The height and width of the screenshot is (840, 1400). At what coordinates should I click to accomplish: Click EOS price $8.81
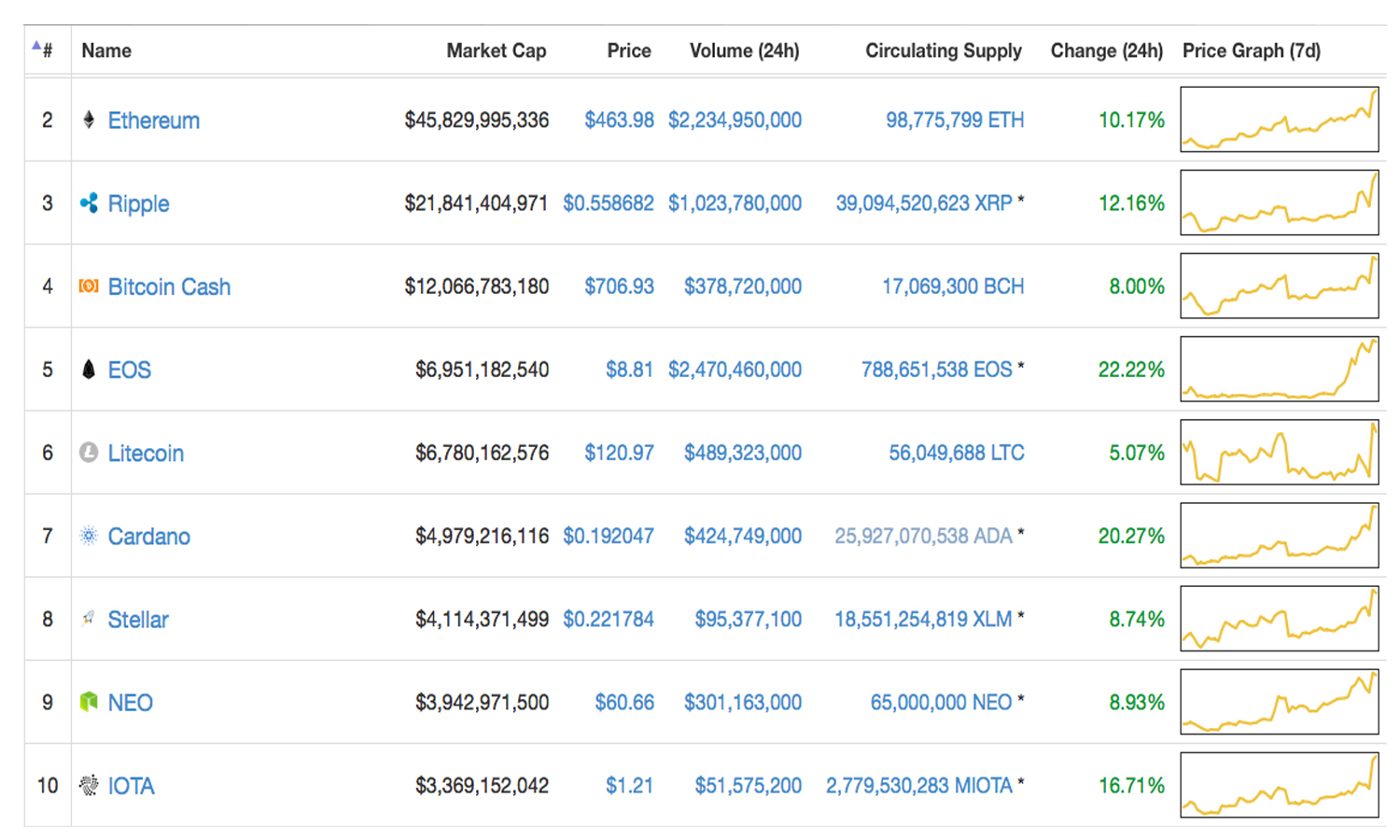point(629,369)
